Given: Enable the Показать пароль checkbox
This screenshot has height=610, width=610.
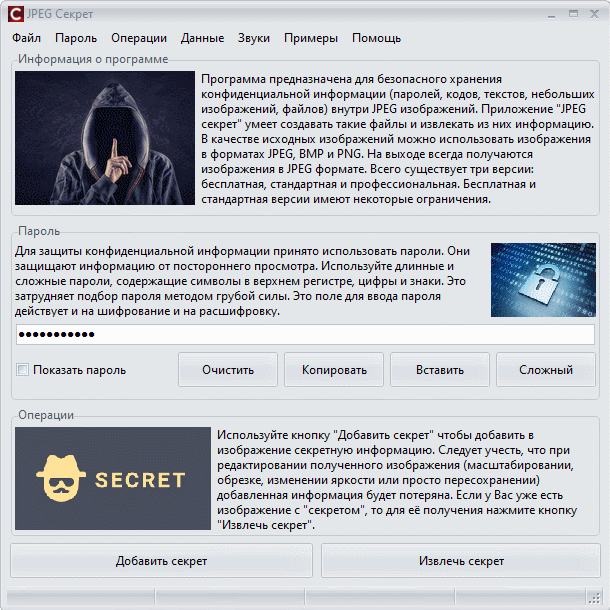Looking at the screenshot, I should [23, 369].
